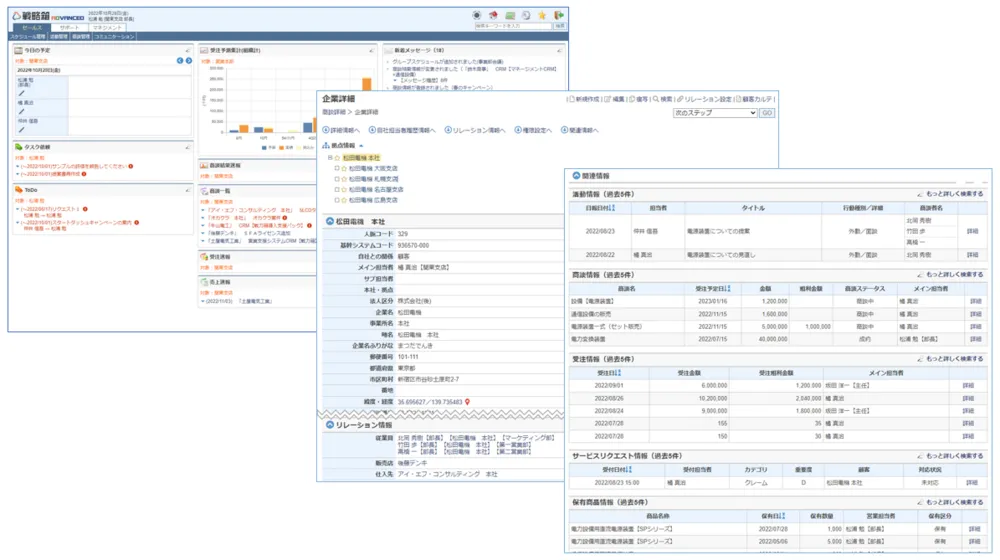Collapse the リレーション情報 section
The image size is (1000, 560).
point(330,425)
